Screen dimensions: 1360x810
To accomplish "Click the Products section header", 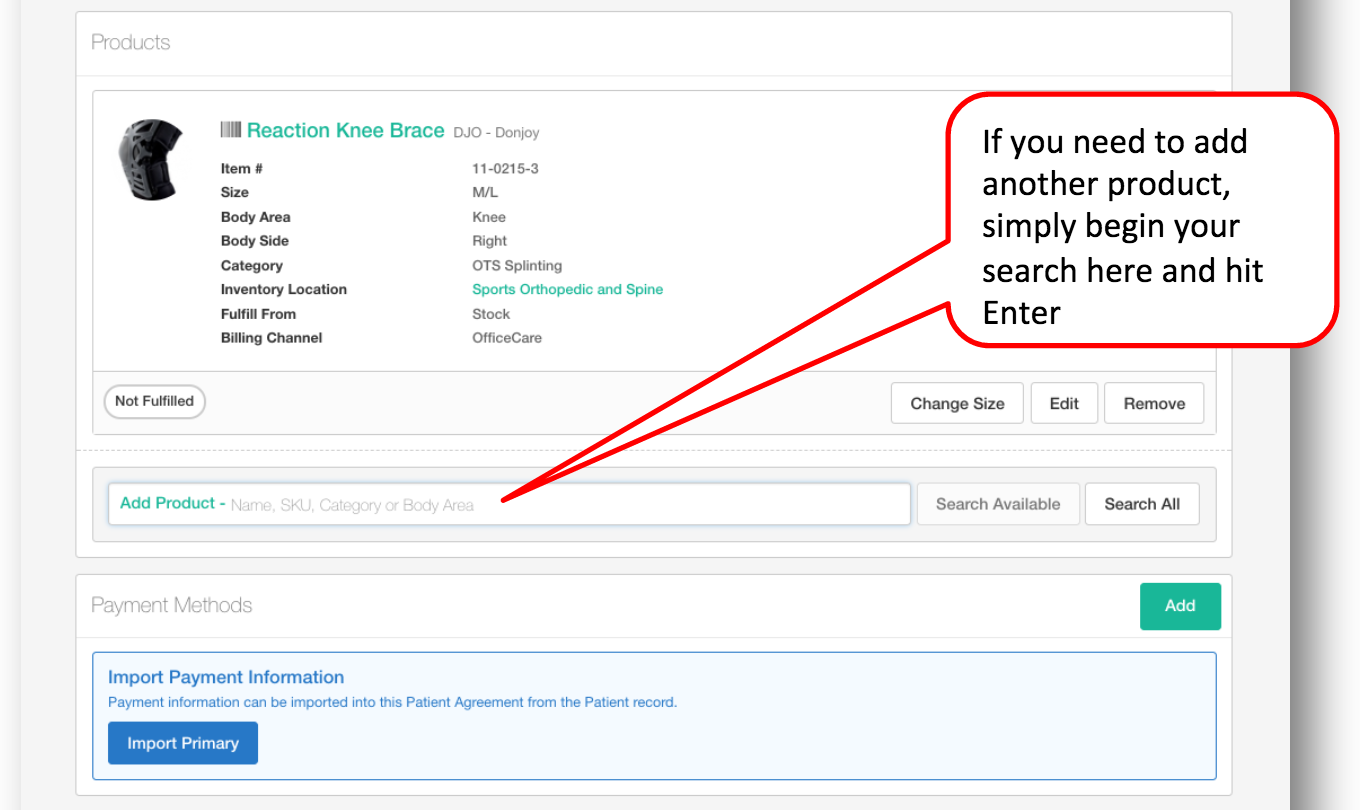I will click(x=131, y=42).
